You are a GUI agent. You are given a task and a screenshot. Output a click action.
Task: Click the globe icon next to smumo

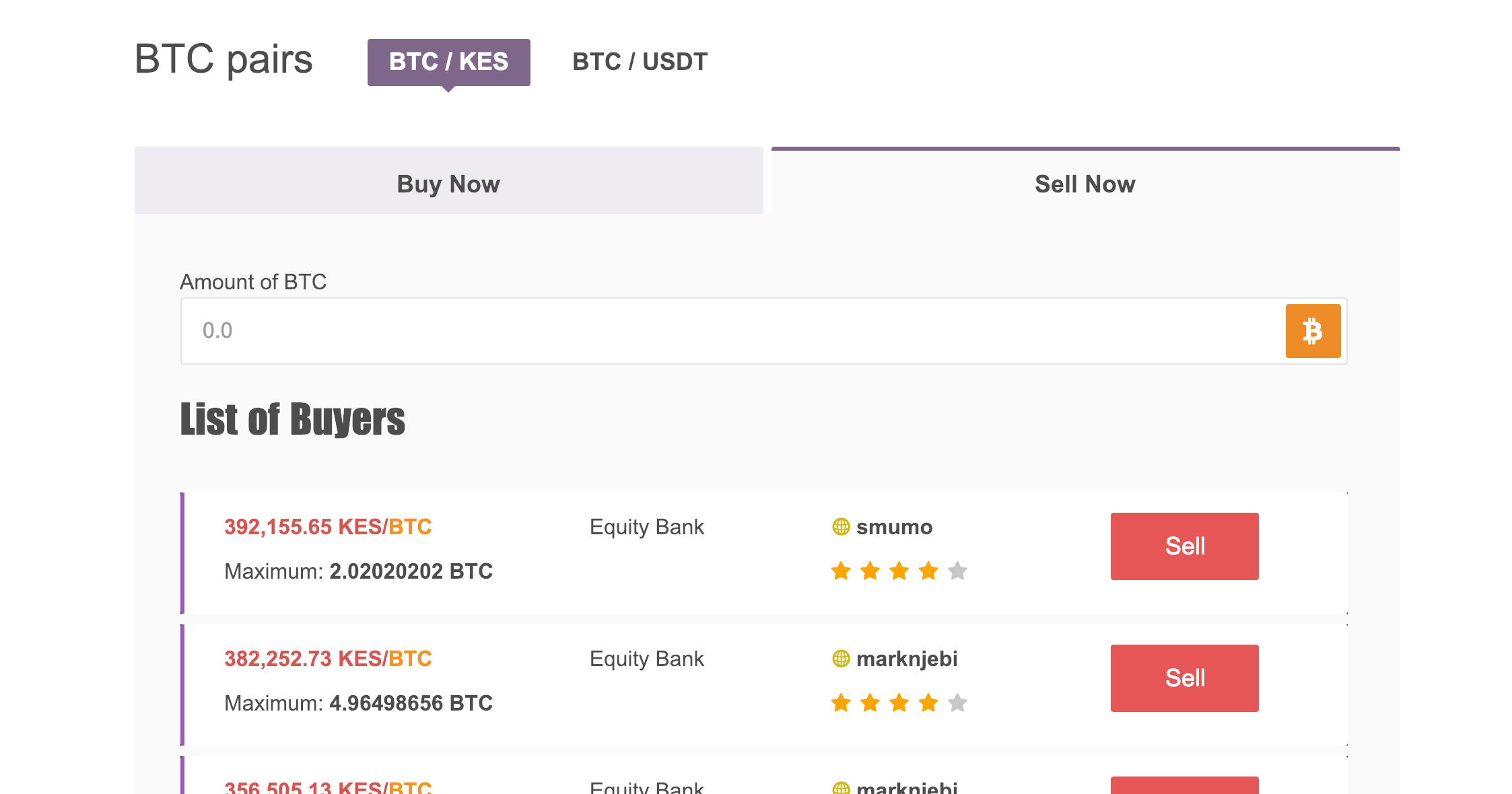click(x=841, y=527)
